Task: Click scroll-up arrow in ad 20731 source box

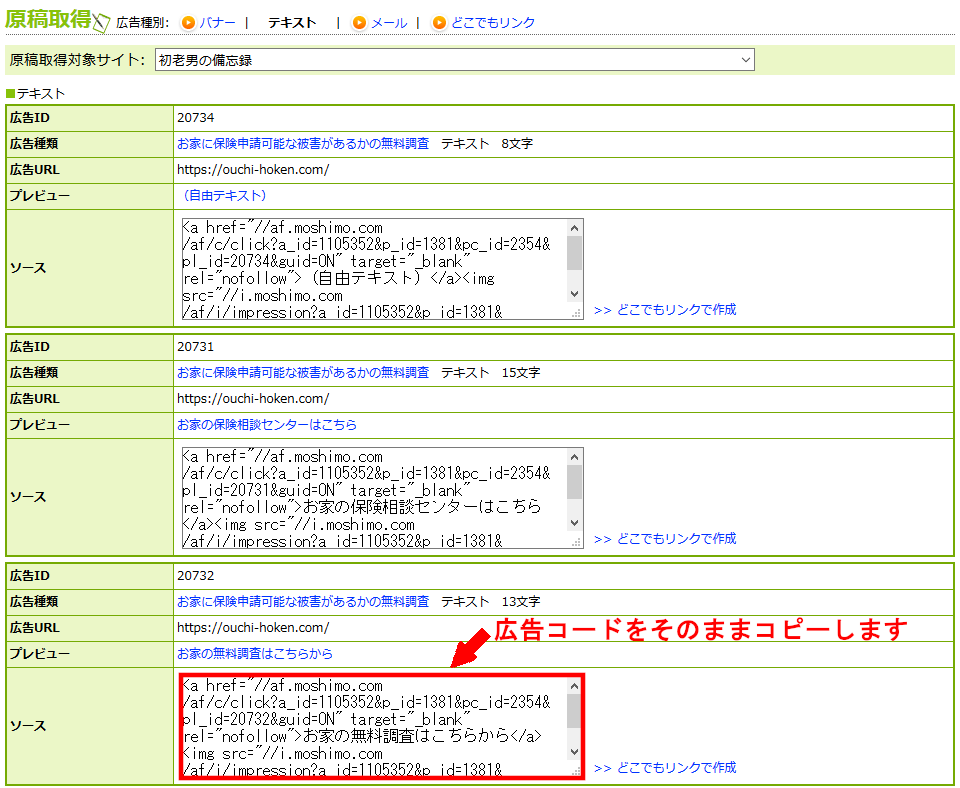Action: [x=574, y=457]
